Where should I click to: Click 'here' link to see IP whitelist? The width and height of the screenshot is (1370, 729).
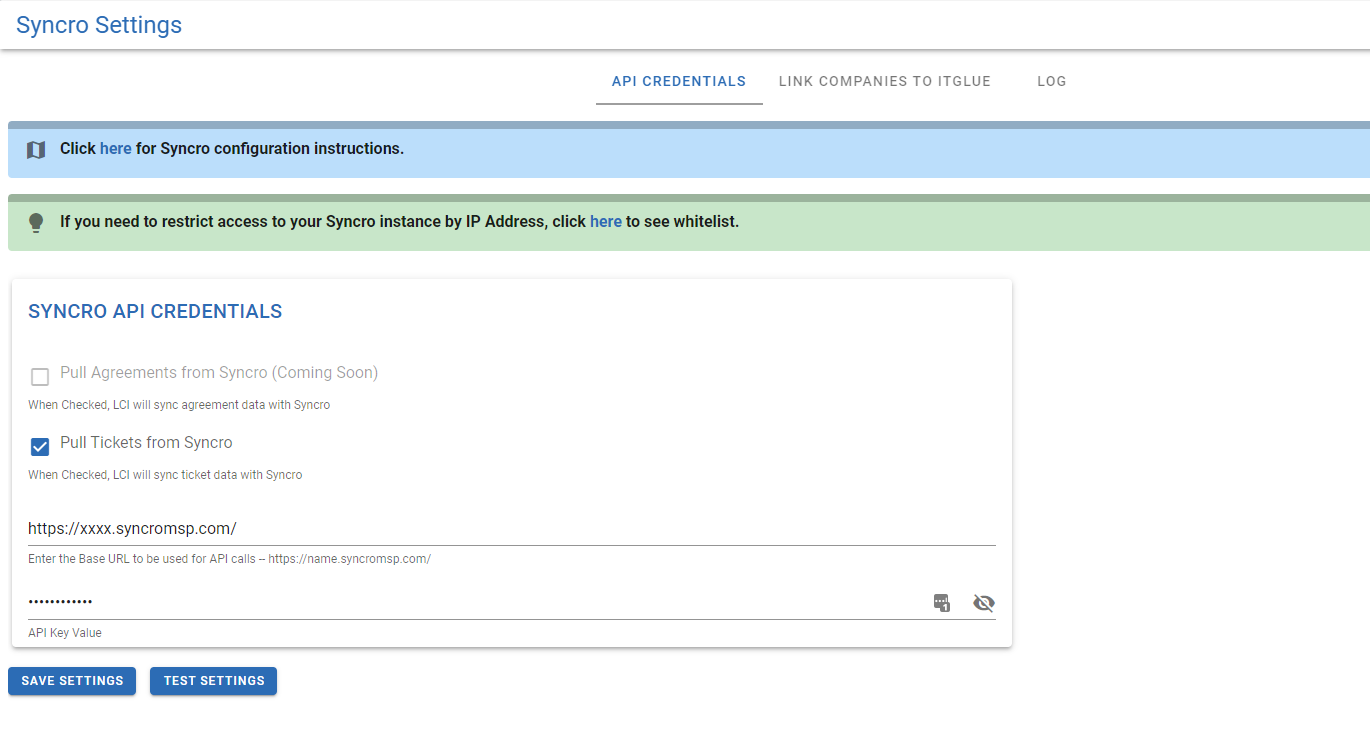(605, 221)
